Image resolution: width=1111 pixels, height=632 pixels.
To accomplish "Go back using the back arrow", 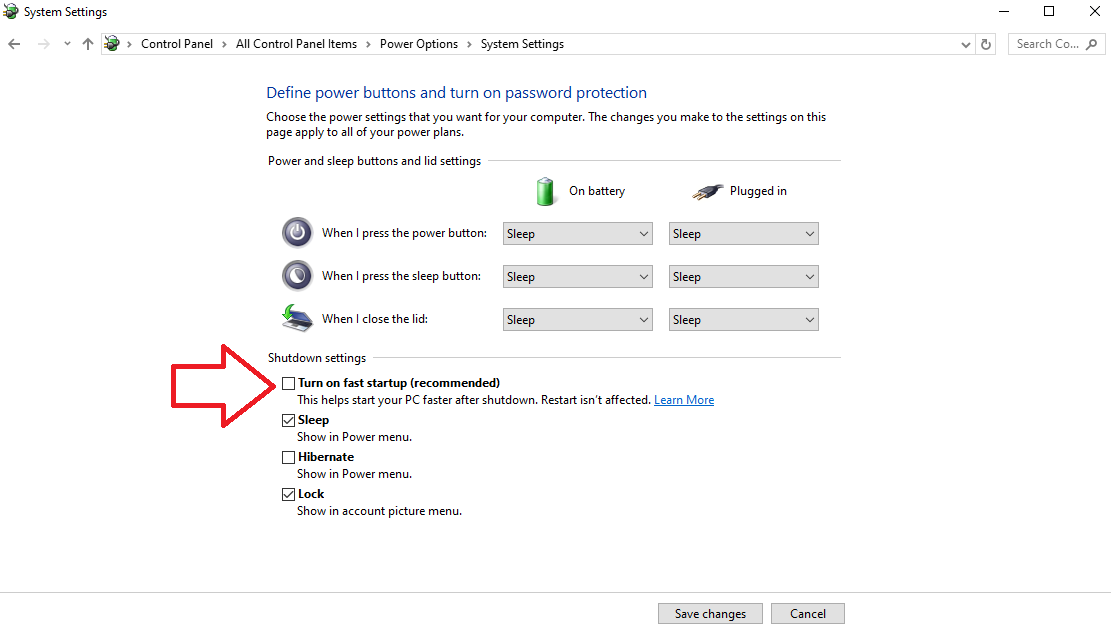I will (x=14, y=44).
